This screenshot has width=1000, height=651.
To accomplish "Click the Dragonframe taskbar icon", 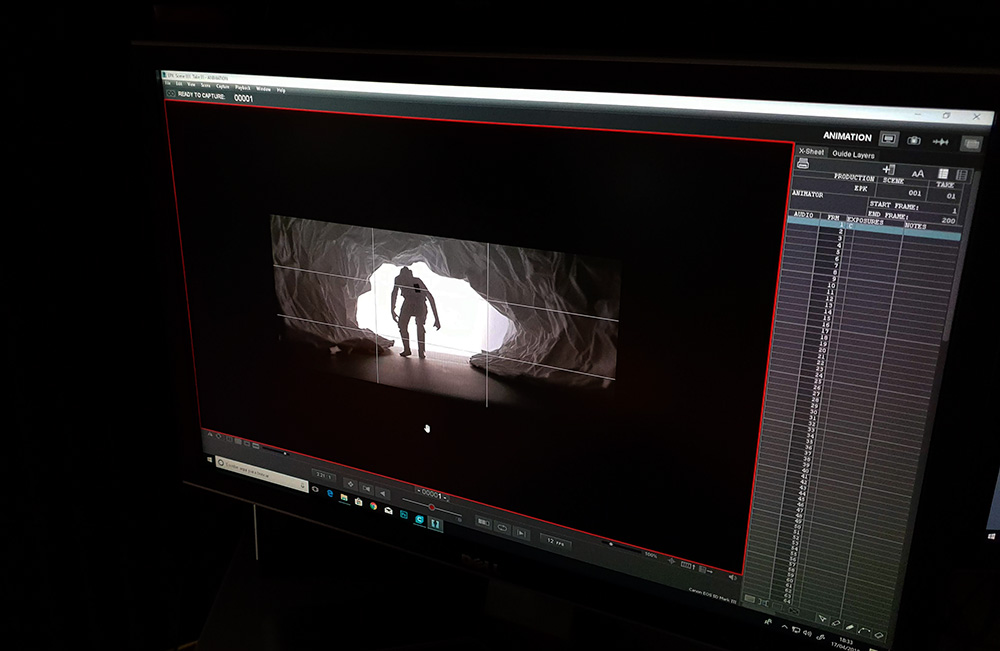I will (x=436, y=524).
